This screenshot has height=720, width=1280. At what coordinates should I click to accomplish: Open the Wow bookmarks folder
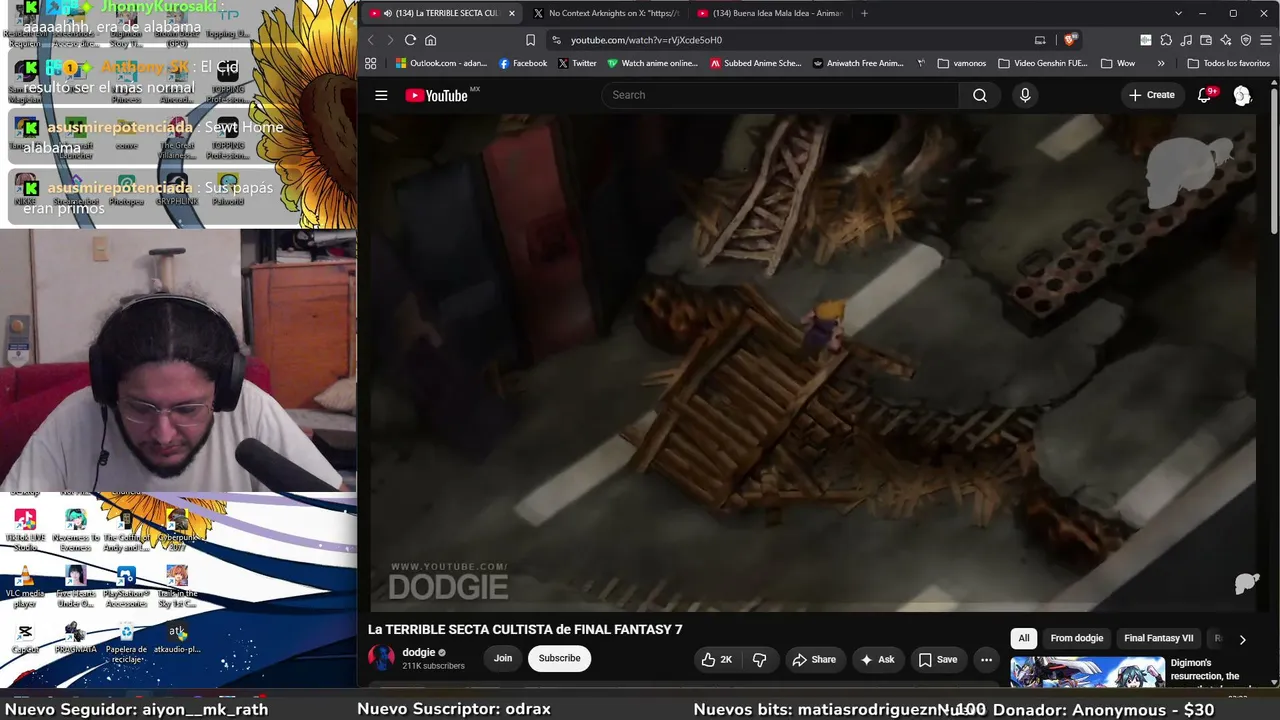(1118, 63)
